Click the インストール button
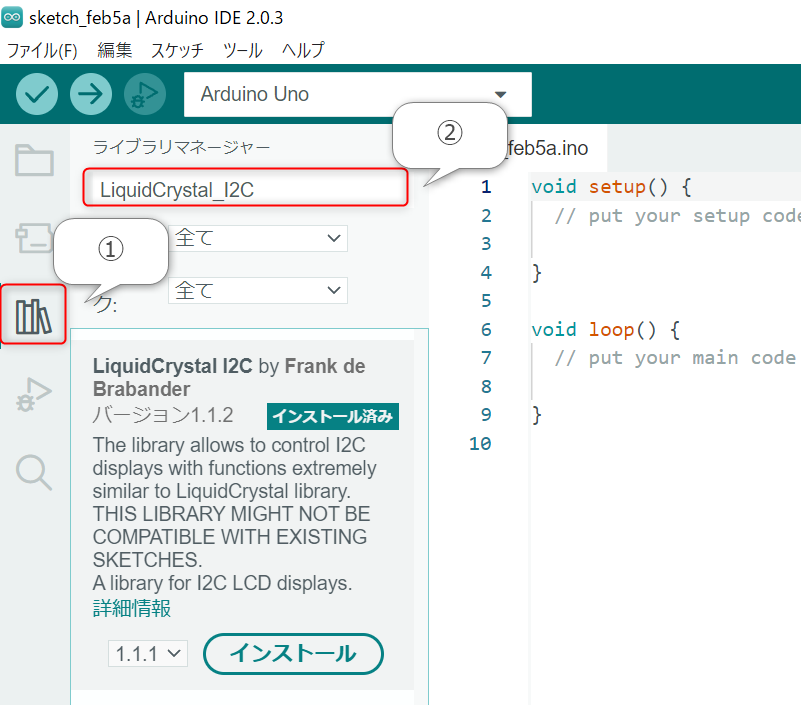Image resolution: width=801 pixels, height=705 pixels. coord(293,654)
